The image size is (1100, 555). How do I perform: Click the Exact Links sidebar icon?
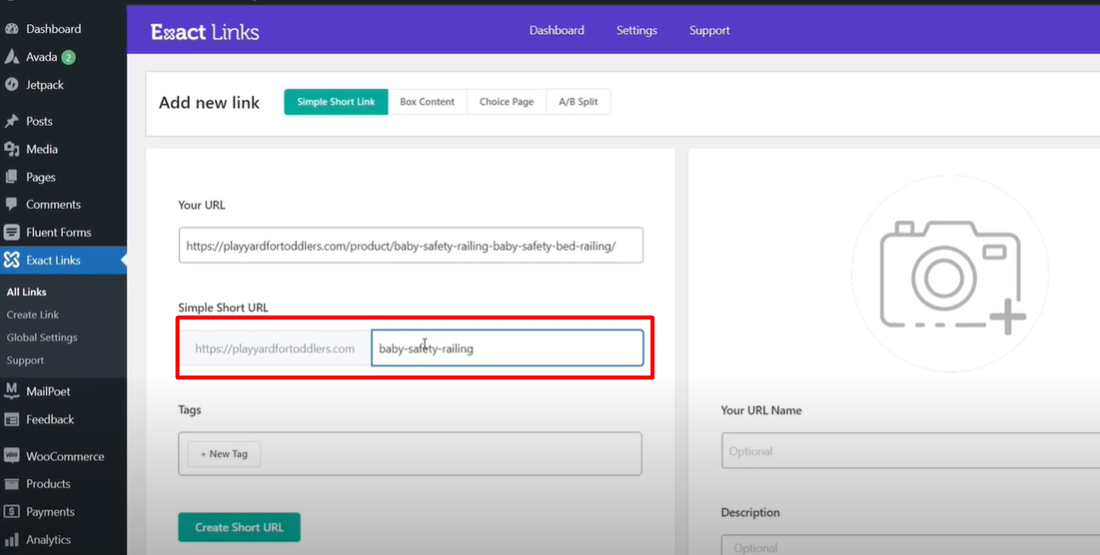11,260
